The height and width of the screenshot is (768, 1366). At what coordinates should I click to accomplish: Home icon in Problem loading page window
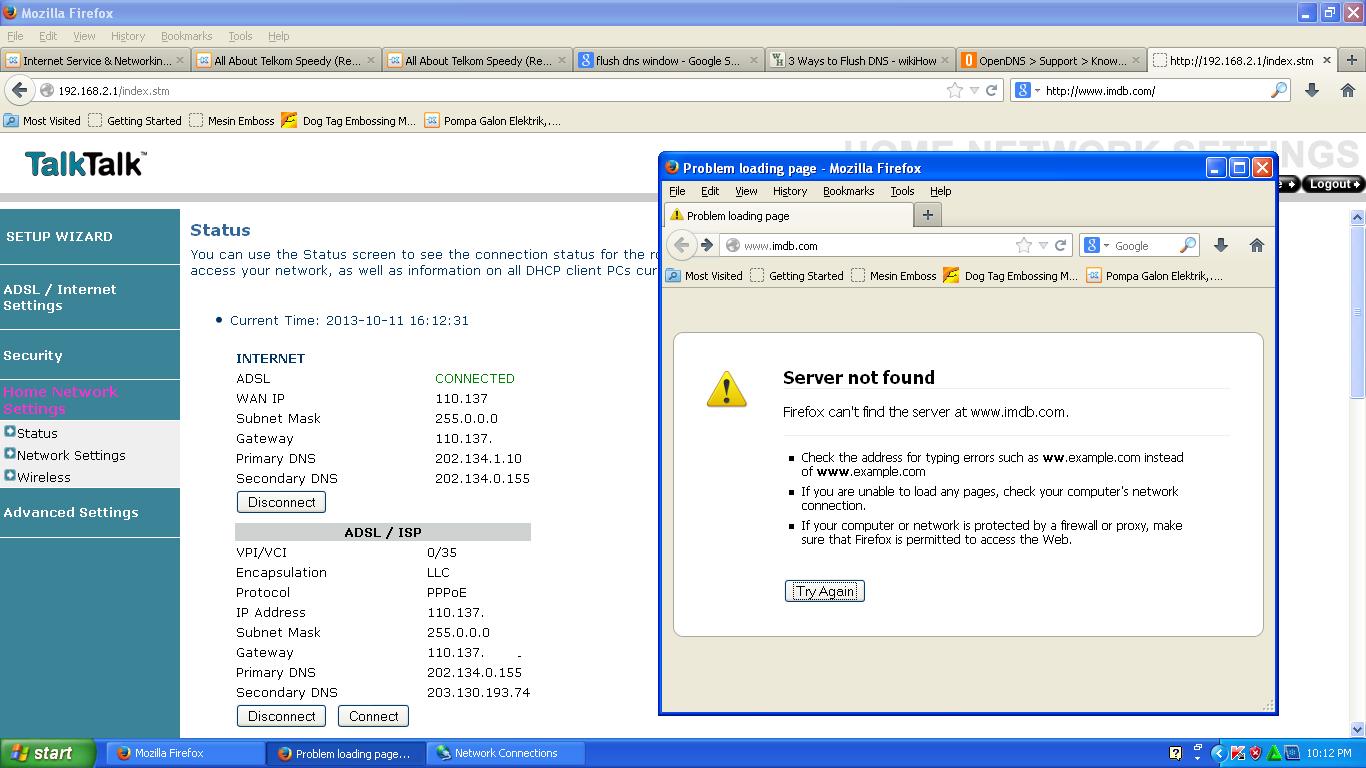coord(1257,245)
